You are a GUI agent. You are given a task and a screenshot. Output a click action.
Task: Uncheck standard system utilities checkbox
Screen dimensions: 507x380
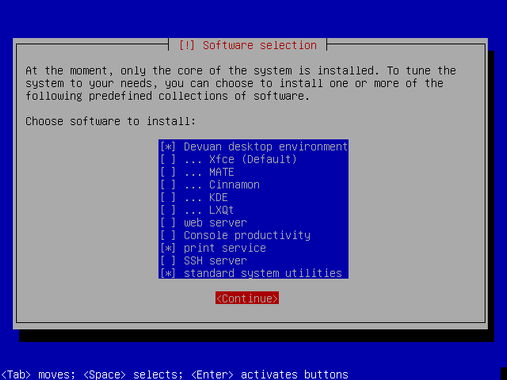[168, 273]
